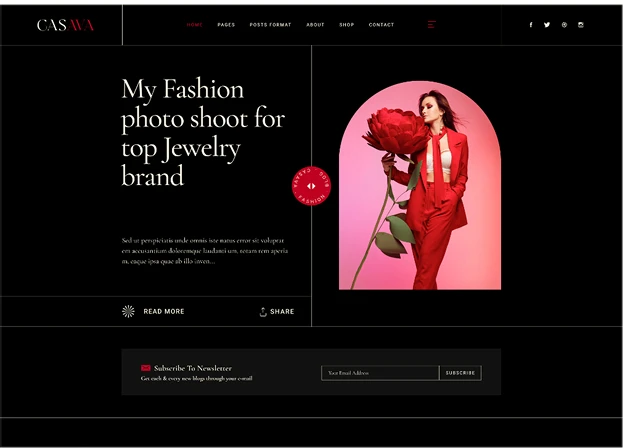Screen dimensions: 623x448
Task: Click the starburst icon beside Read More
Action: pos(128,311)
